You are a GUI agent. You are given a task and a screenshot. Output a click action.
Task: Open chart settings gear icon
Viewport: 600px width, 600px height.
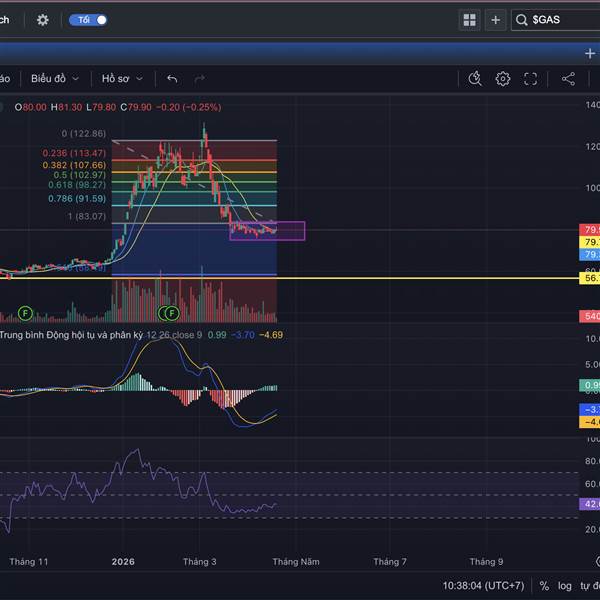503,79
